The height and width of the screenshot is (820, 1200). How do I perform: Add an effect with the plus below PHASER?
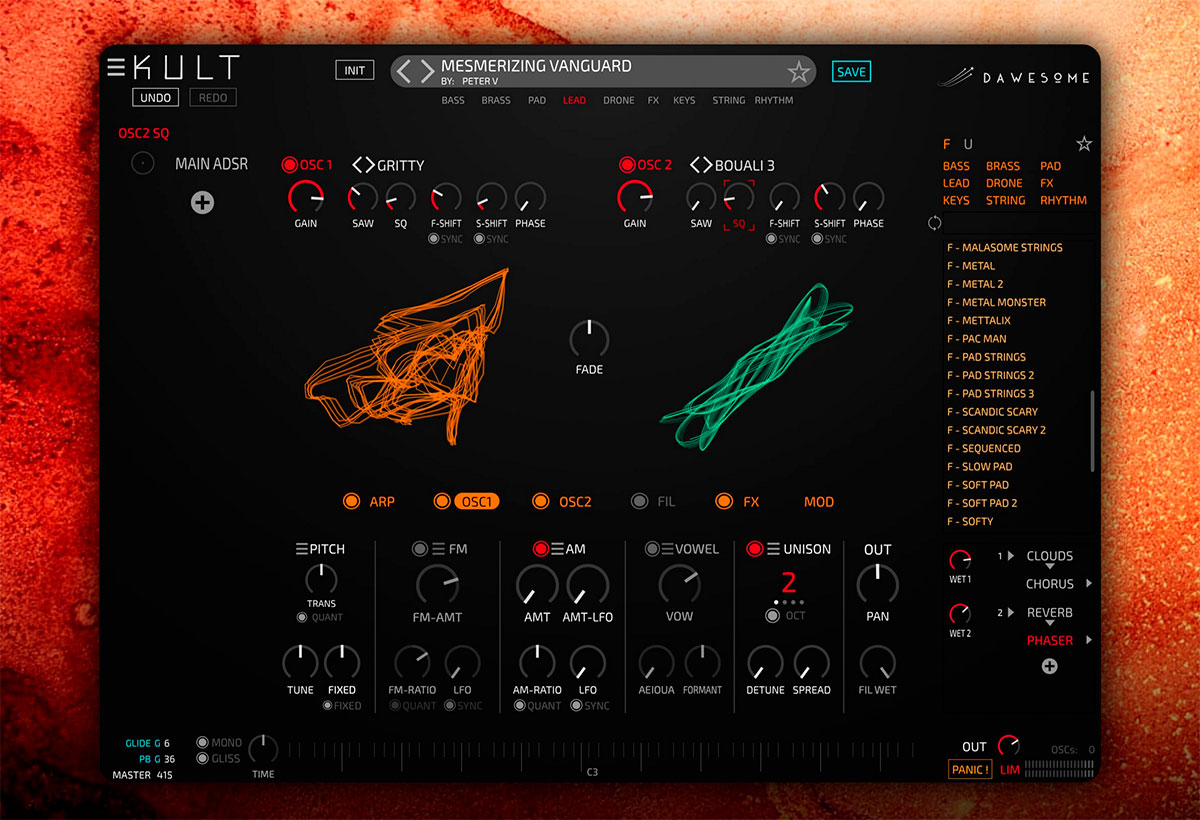(1049, 666)
